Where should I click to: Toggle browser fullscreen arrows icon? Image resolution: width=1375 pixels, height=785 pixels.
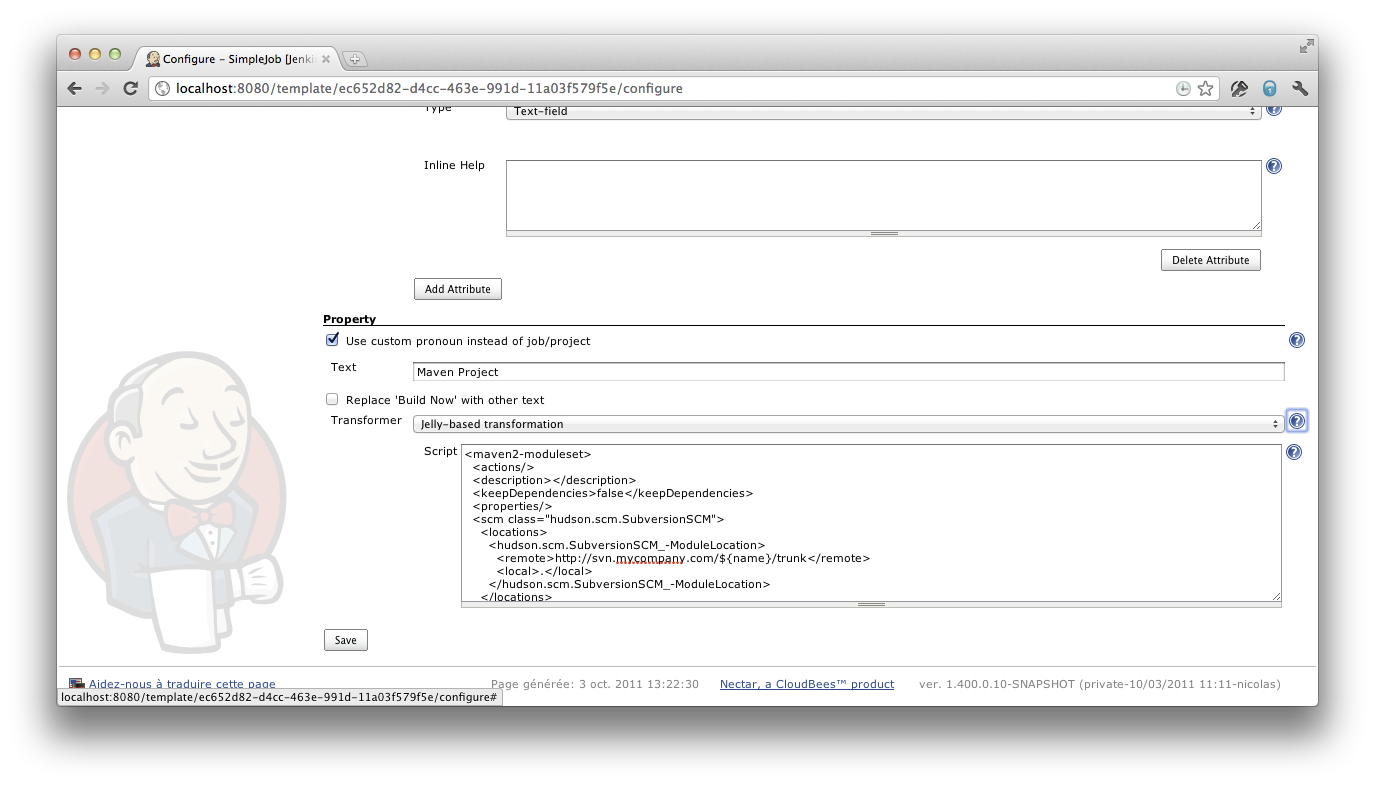(x=1306, y=46)
